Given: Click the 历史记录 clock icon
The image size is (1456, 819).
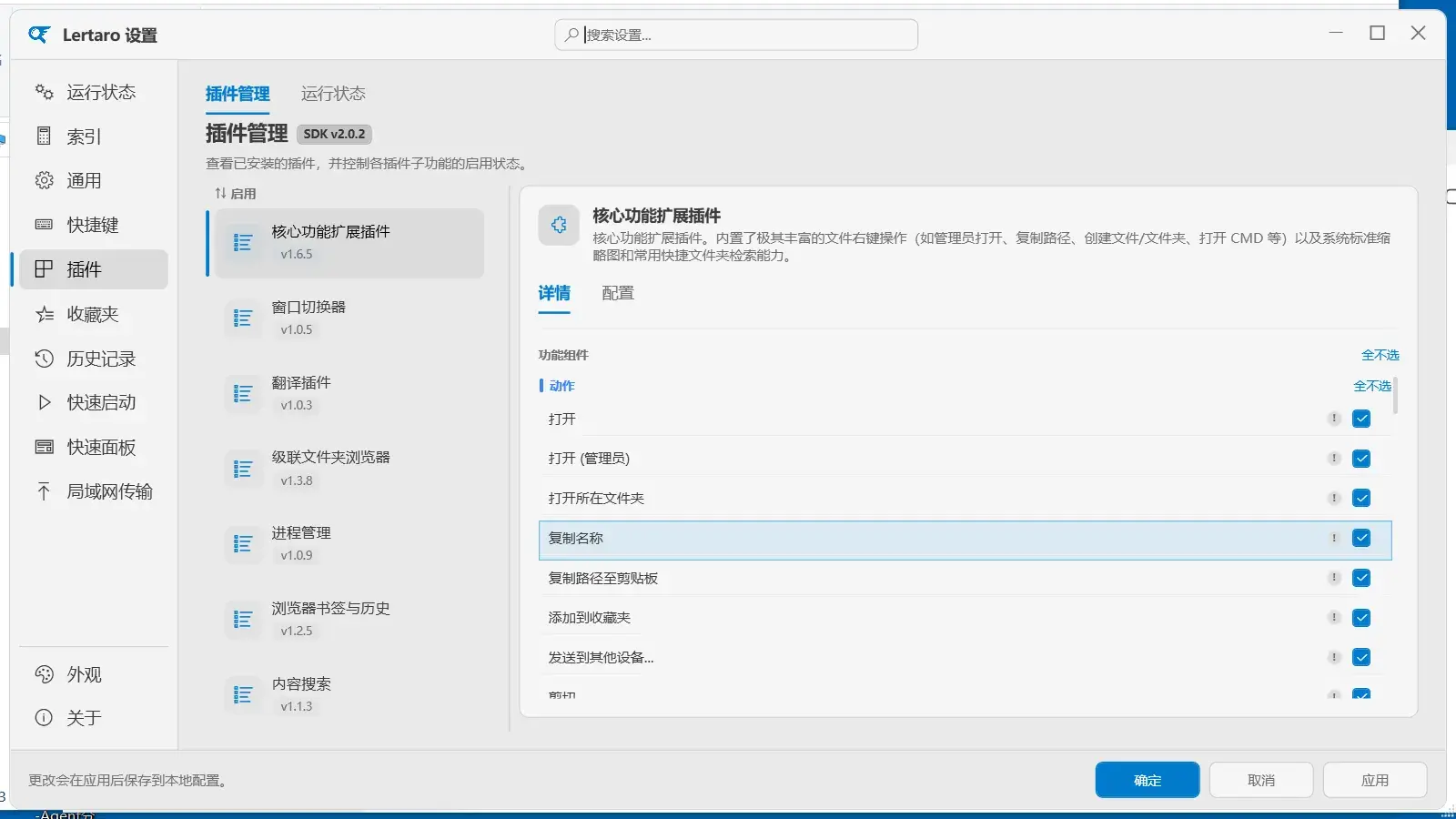Looking at the screenshot, I should (44, 359).
